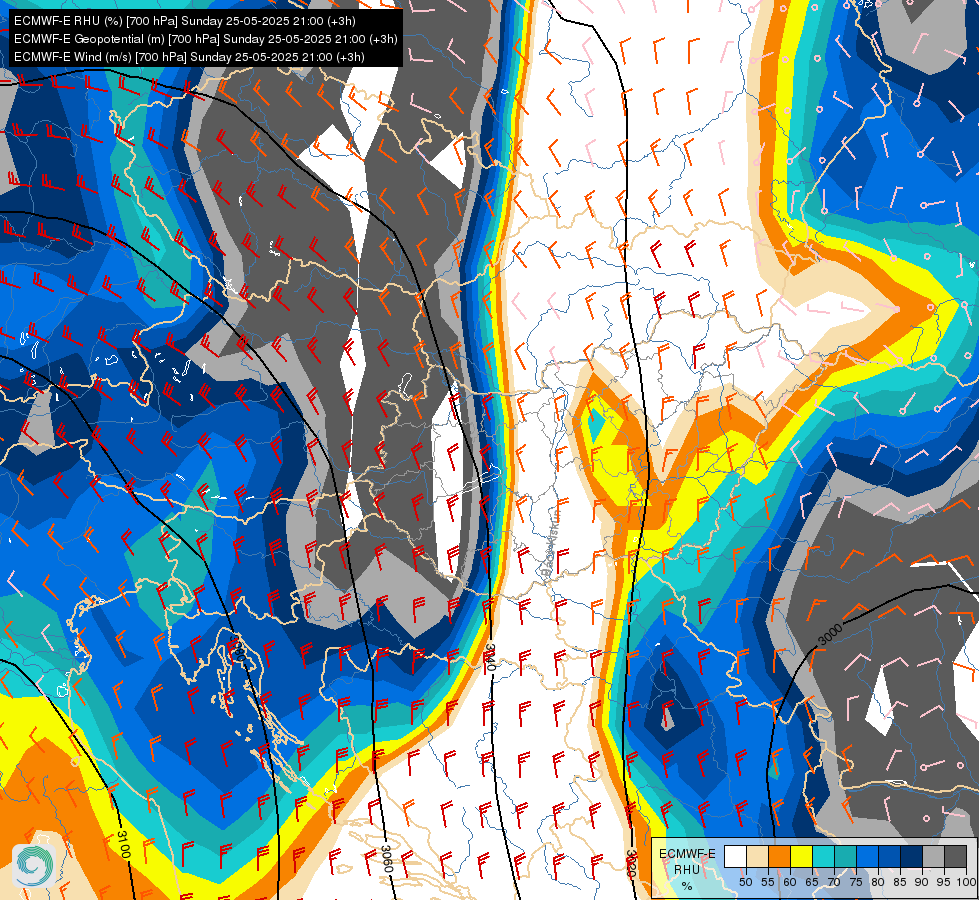The height and width of the screenshot is (900, 979).
Task: Click the 'ECMWF-E Wind (m/s)' header line
Action: pos(189,57)
